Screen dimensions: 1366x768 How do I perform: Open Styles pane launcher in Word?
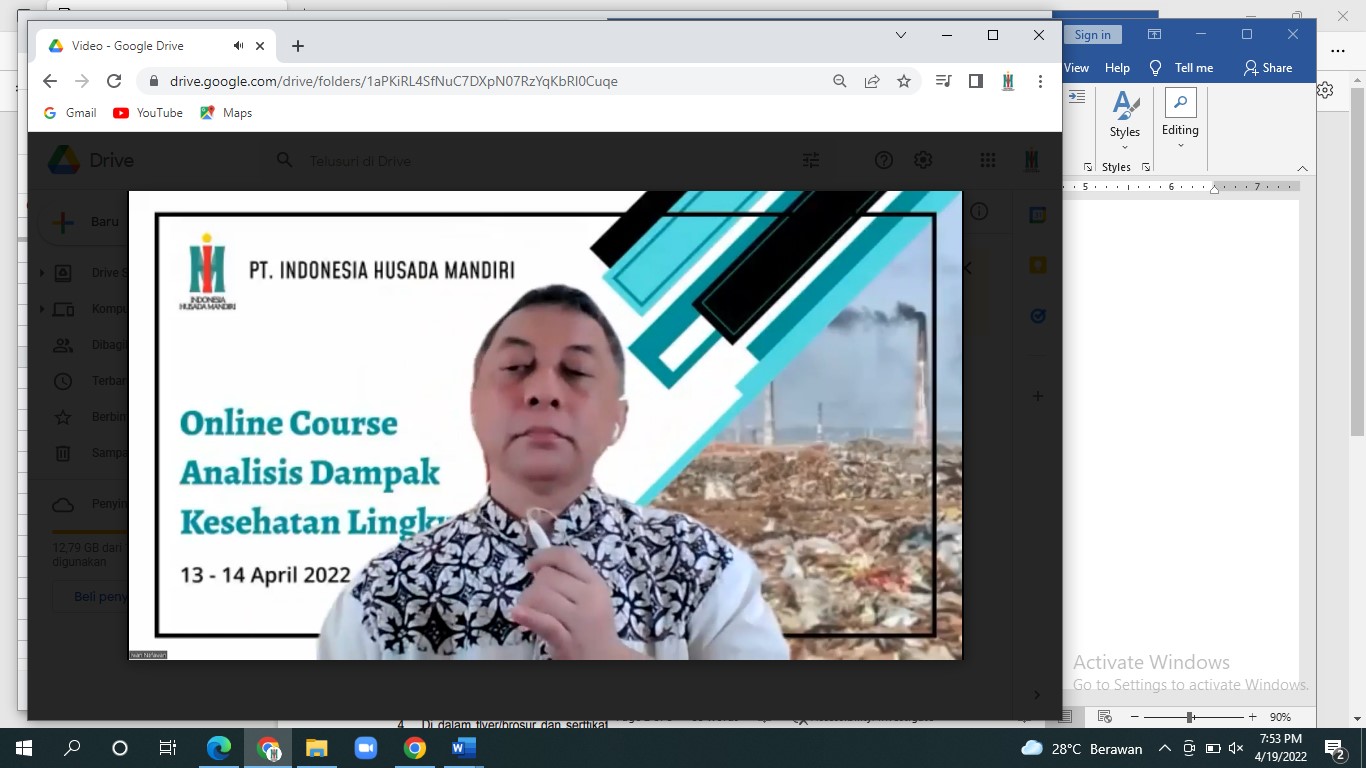(1146, 167)
